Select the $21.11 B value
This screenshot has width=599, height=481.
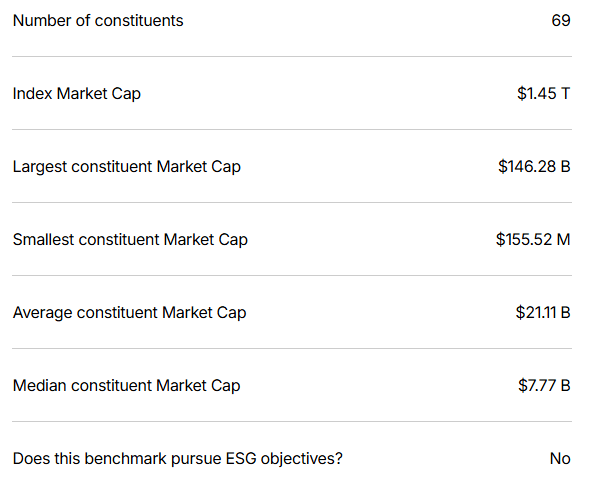pos(543,313)
